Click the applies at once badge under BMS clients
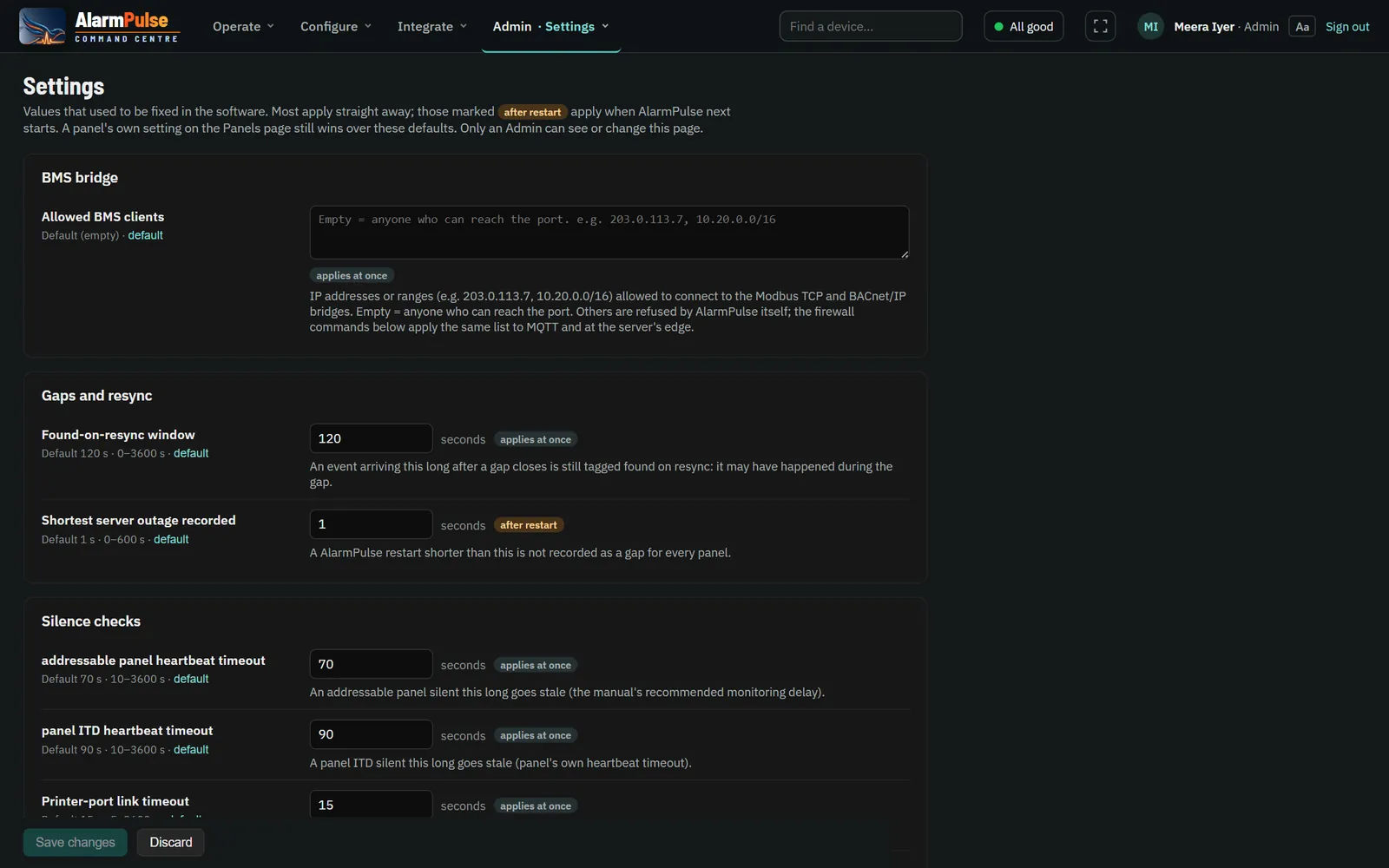This screenshot has height=868, width=1389. click(x=352, y=275)
